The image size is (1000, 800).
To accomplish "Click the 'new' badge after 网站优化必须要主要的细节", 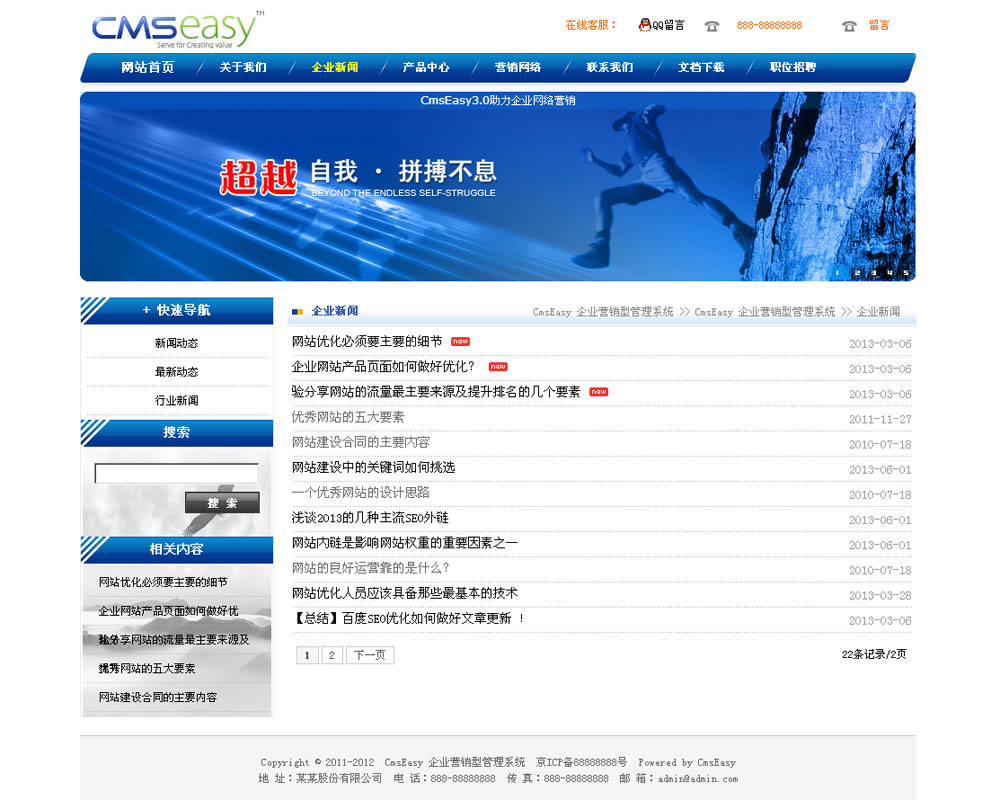I will point(460,342).
